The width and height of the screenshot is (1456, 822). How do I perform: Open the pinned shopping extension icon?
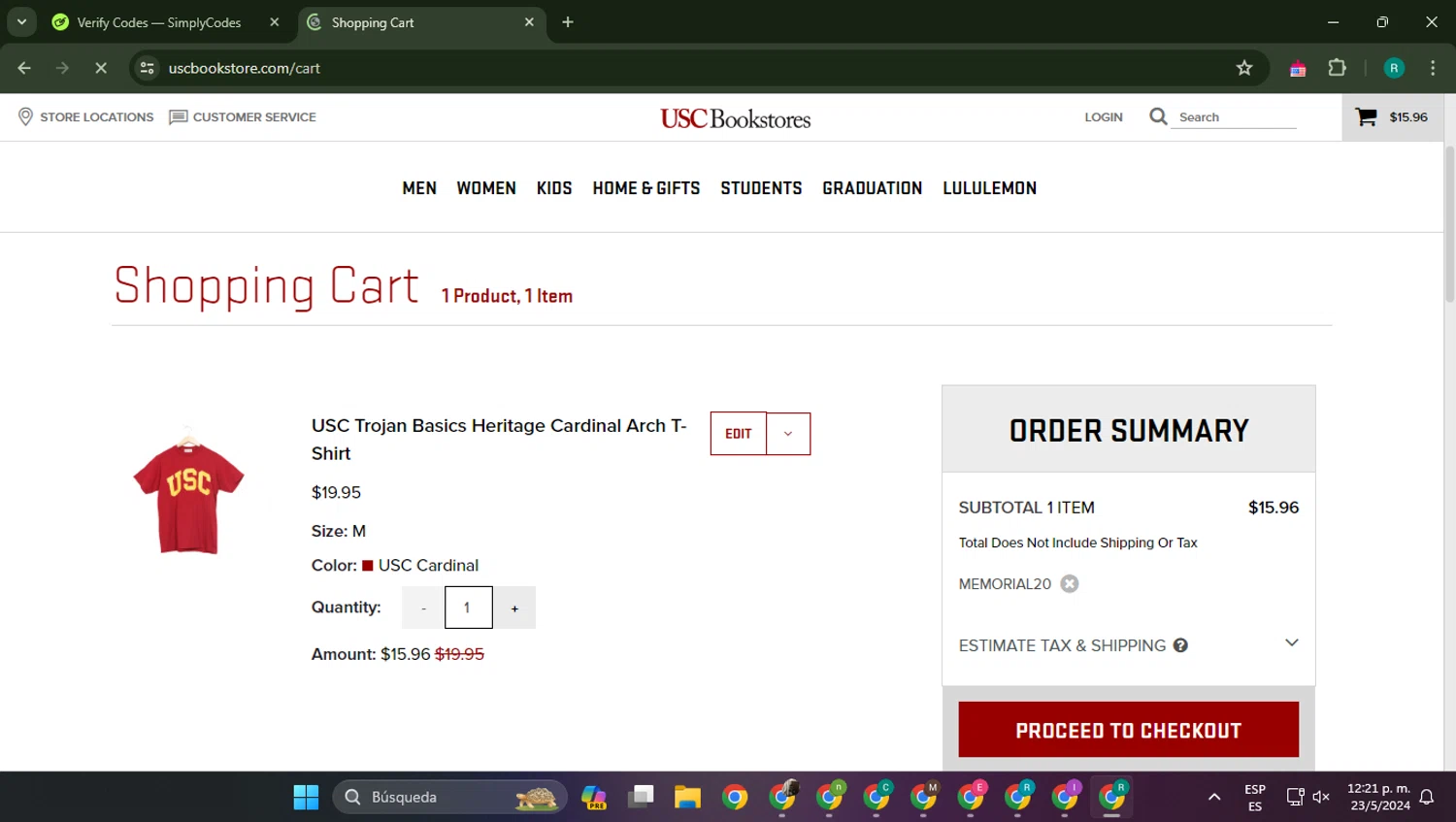coord(1298,68)
